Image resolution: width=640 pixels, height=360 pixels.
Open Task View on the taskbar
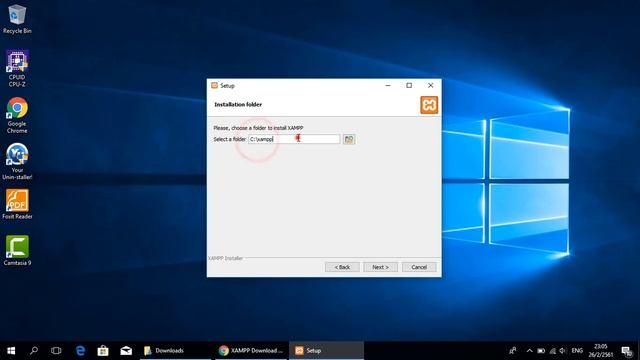click(x=56, y=351)
